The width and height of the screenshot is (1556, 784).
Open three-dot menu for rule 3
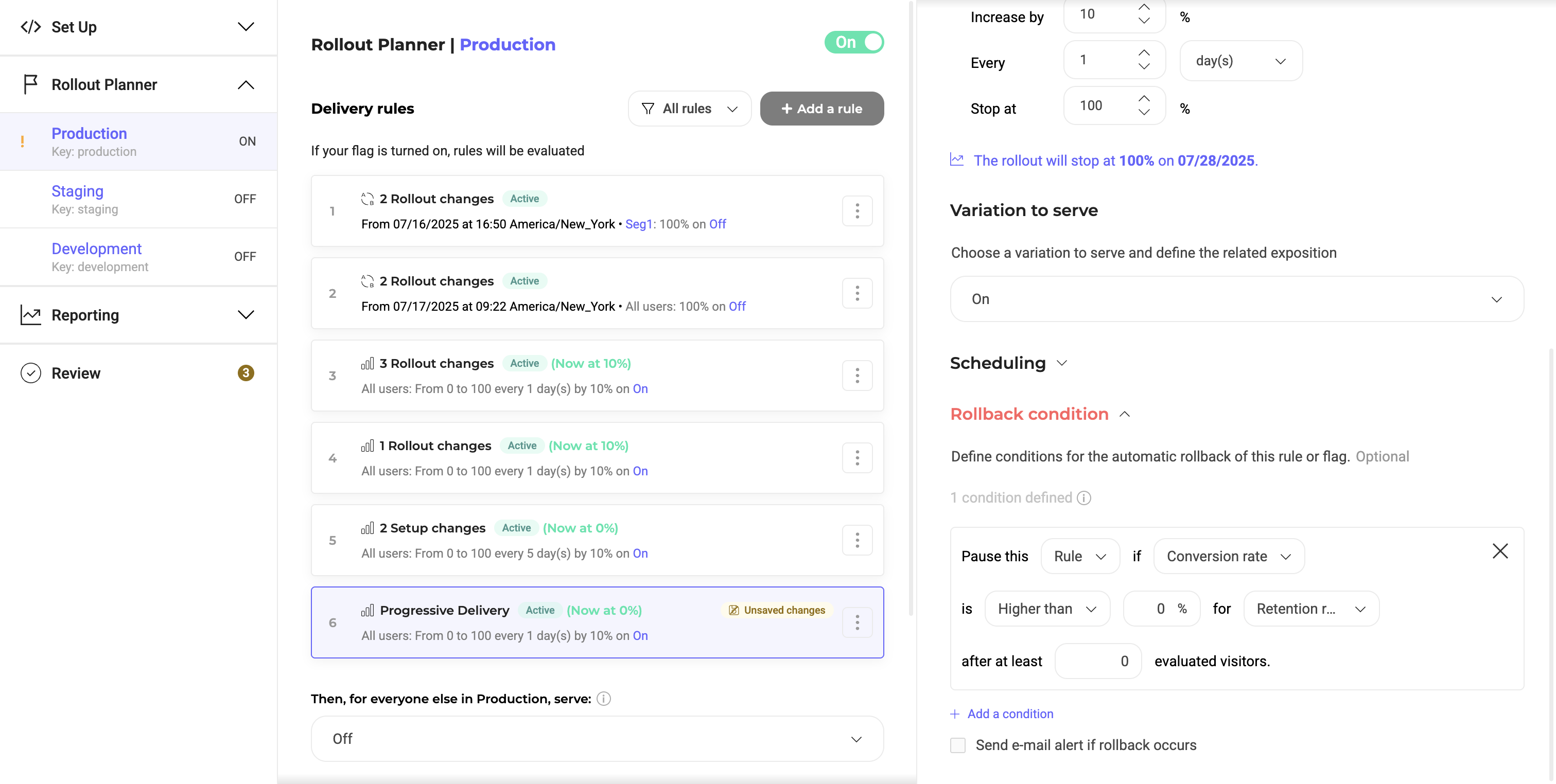tap(856, 376)
